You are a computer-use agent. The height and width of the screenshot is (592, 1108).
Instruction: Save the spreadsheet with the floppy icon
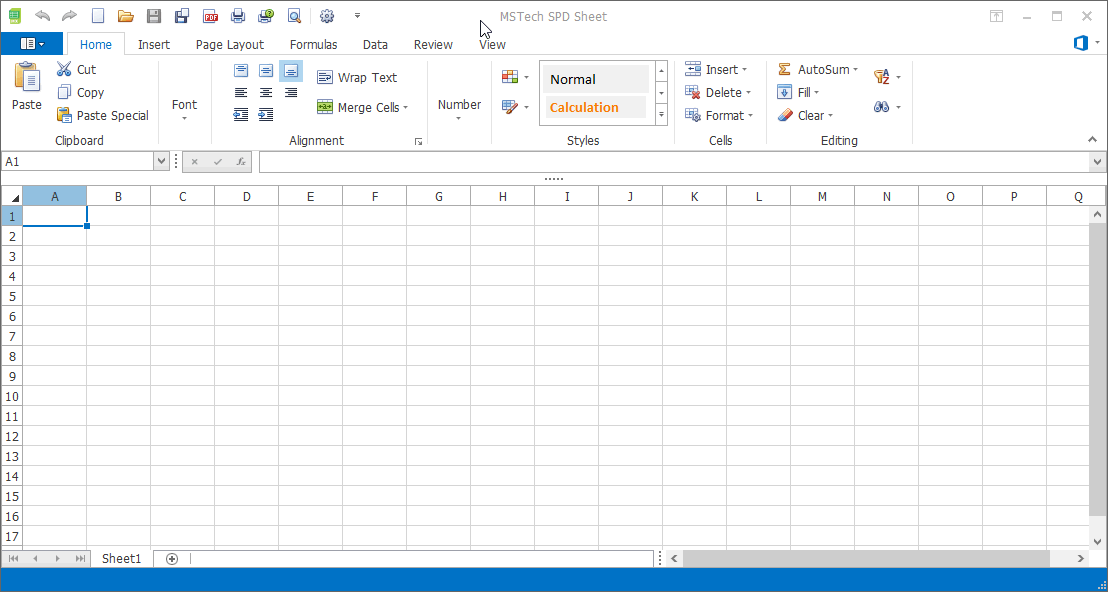coord(153,16)
